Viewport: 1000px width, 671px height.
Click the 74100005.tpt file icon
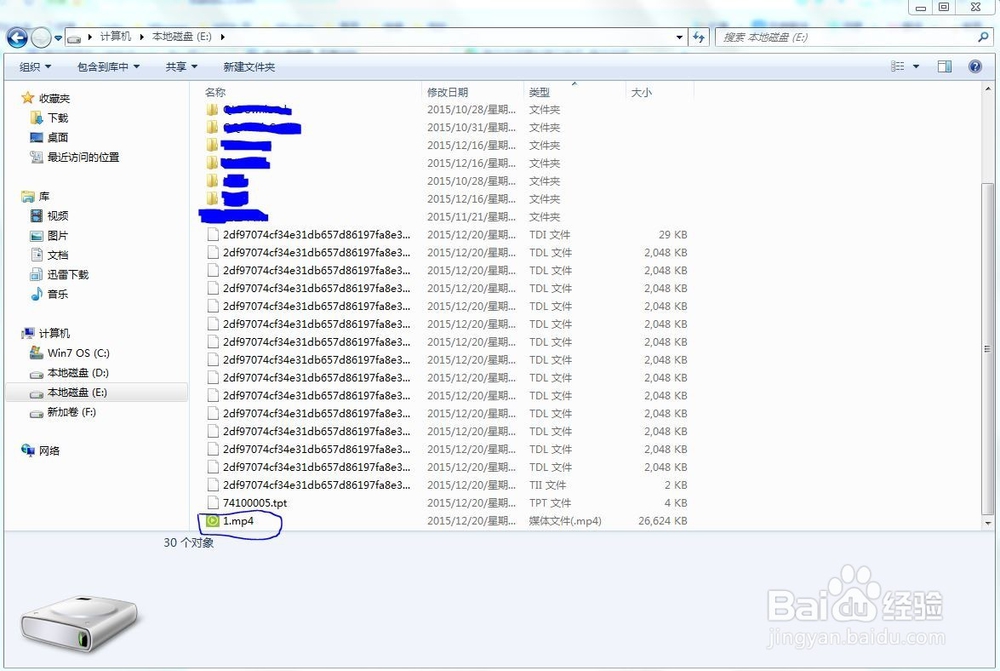click(212, 503)
